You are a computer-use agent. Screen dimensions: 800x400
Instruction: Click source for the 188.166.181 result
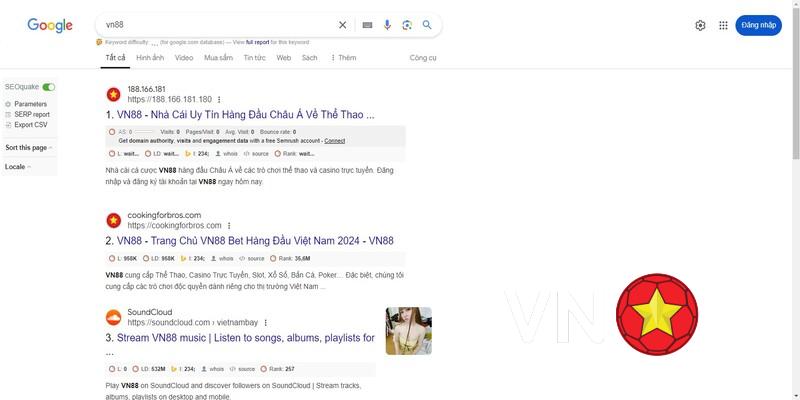click(x=256, y=154)
